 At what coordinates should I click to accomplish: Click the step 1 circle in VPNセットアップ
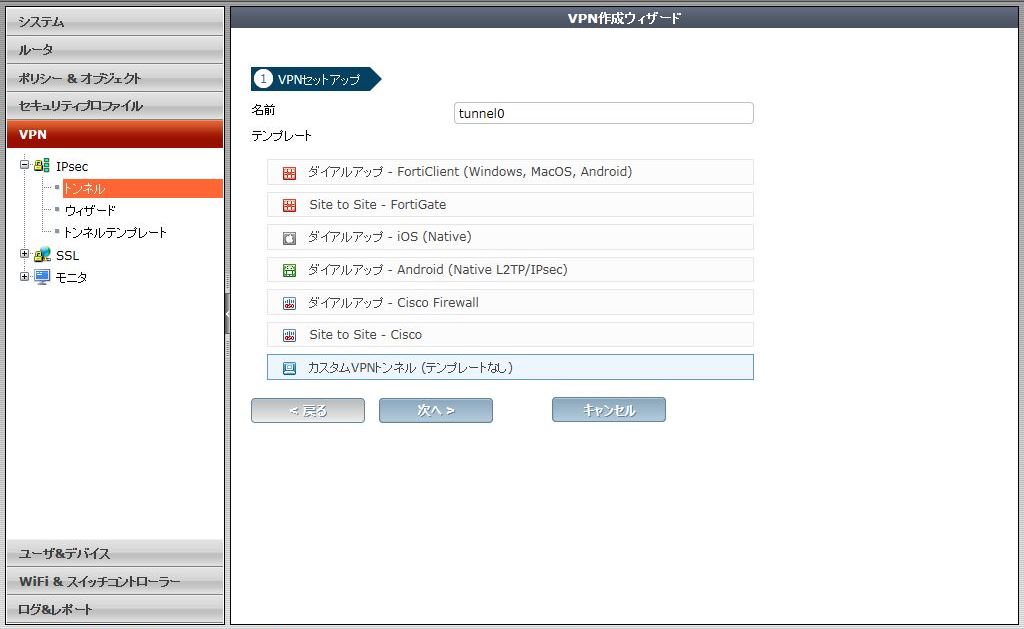click(x=263, y=79)
